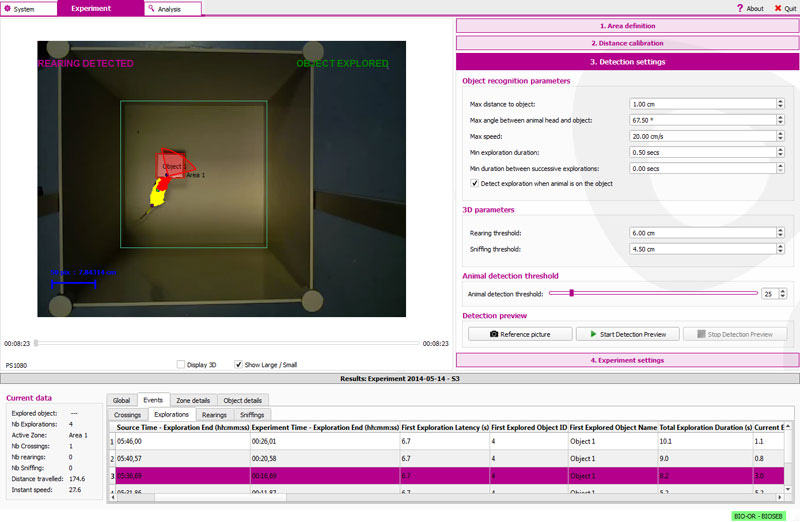Click the BIO-OR - BIOSEB status label
The width and height of the screenshot is (800, 522).
tap(758, 516)
